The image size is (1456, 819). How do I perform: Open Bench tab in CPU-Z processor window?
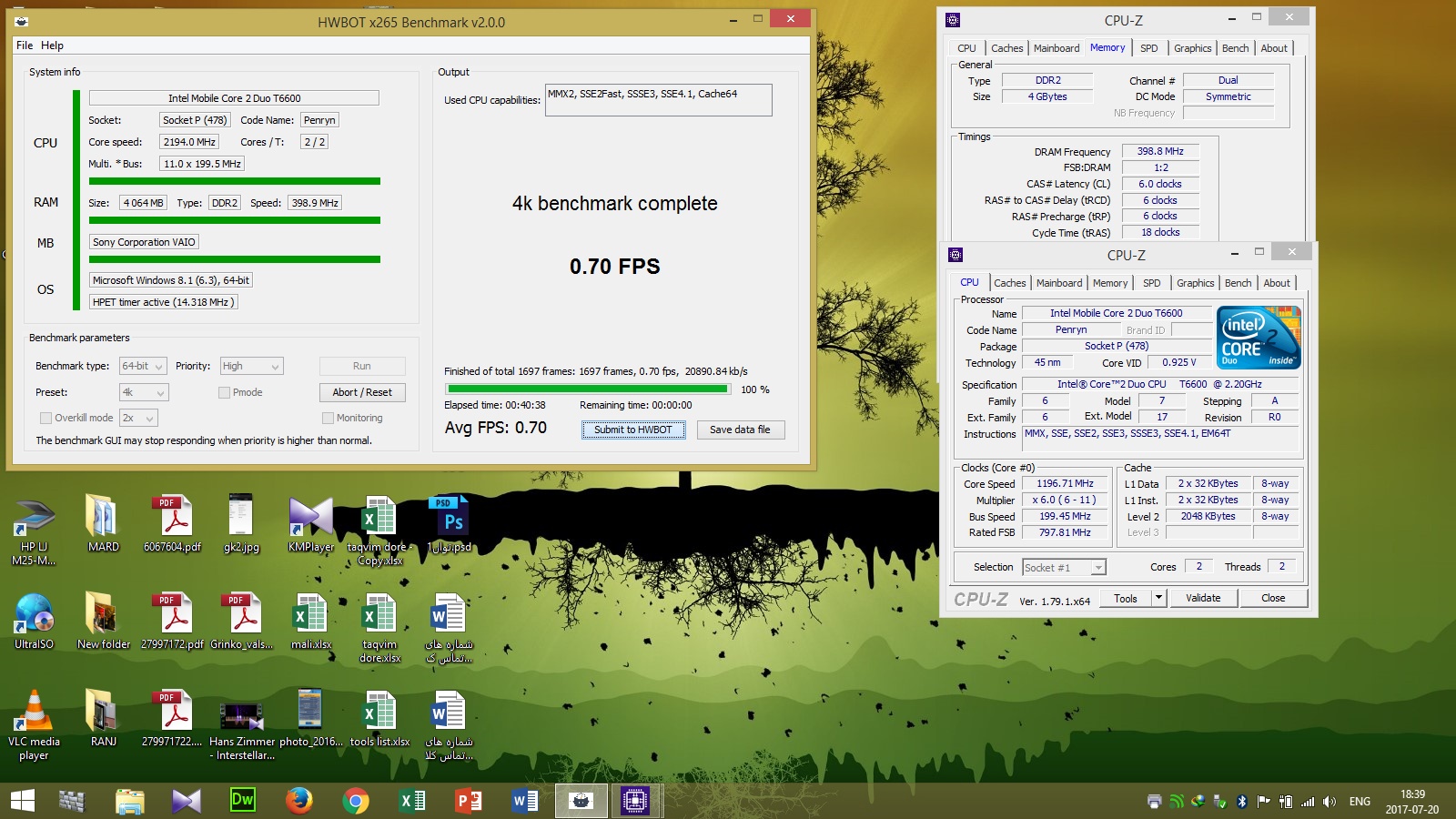tap(1238, 283)
